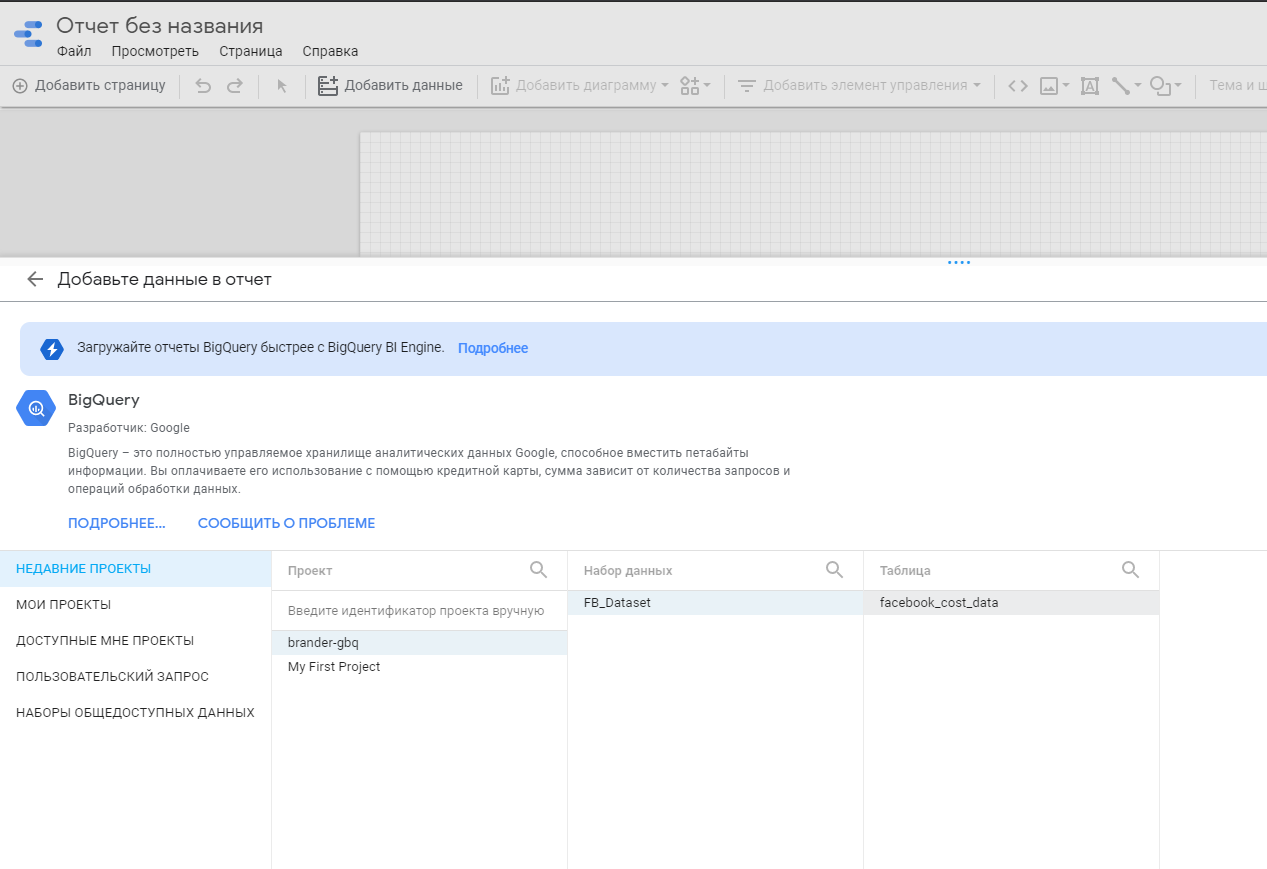
Task: Click the redo arrow in toolbar
Action: click(x=235, y=86)
